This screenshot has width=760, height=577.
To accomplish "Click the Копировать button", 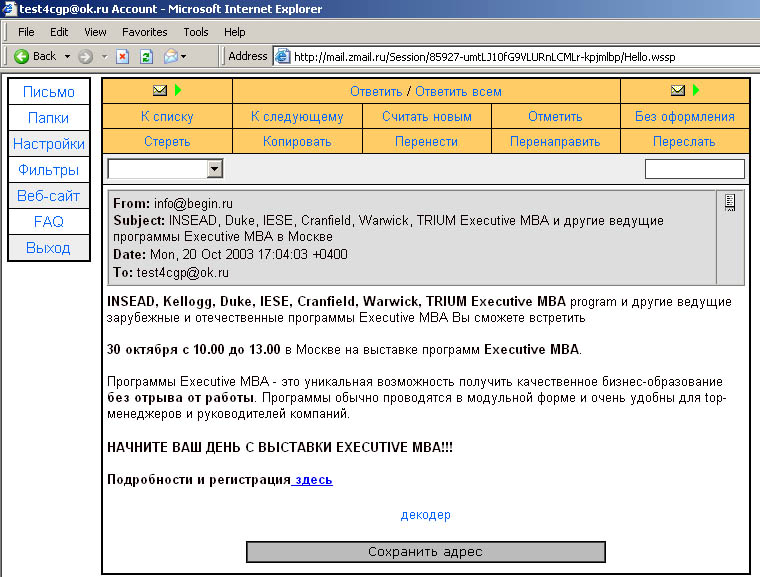I will tap(297, 142).
